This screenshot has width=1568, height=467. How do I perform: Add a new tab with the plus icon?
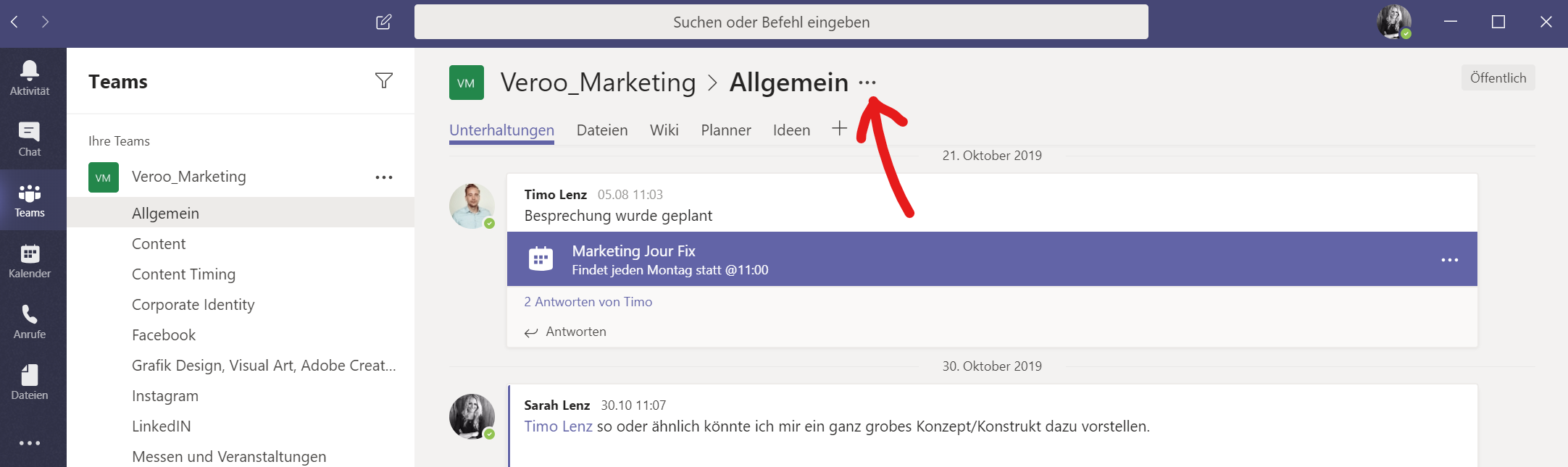click(839, 129)
